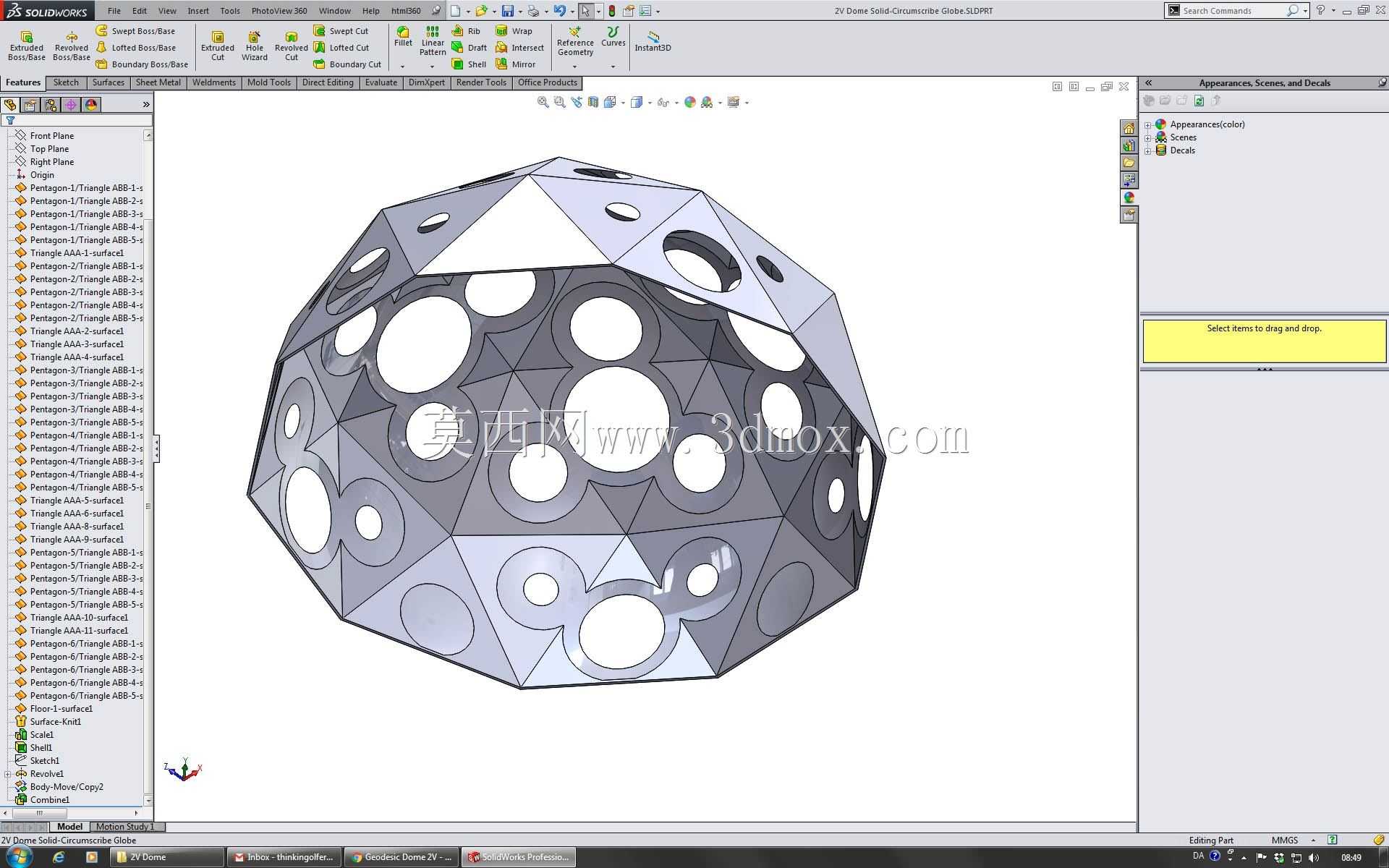This screenshot has height=868, width=1389.
Task: Select the Fillet tool
Action: [403, 37]
